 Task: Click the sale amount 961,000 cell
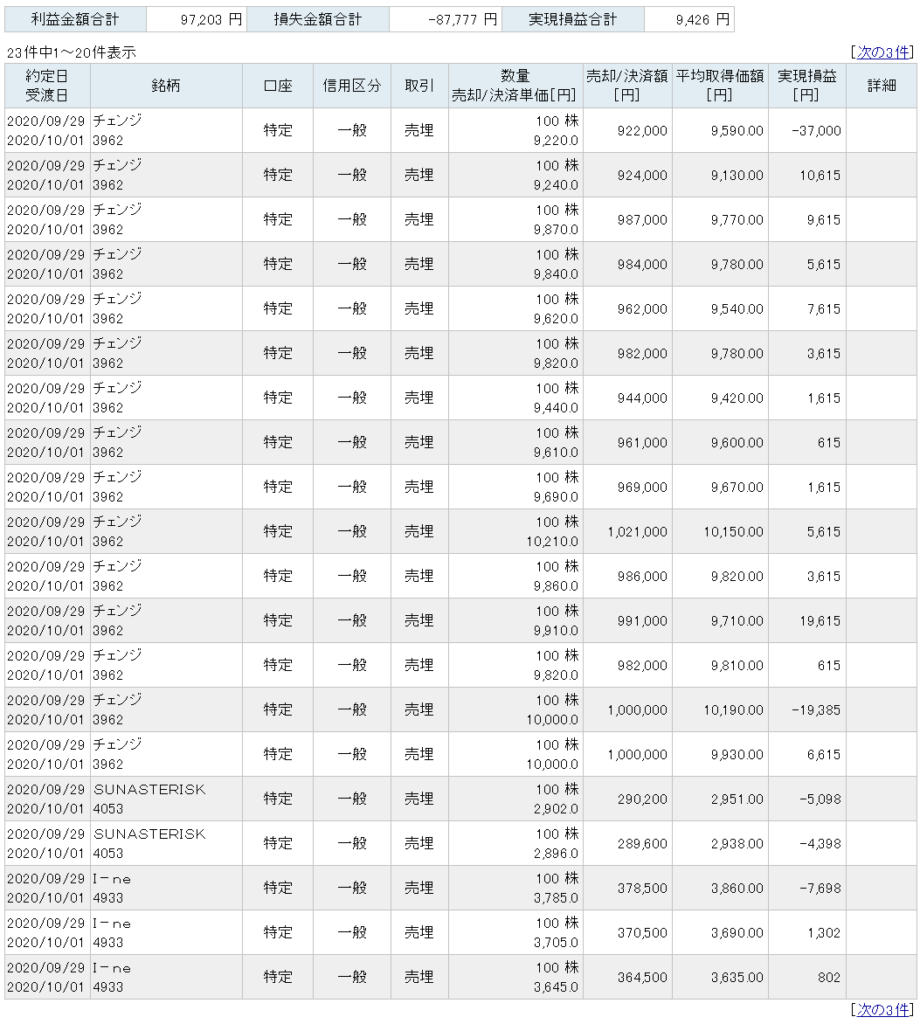click(x=627, y=443)
